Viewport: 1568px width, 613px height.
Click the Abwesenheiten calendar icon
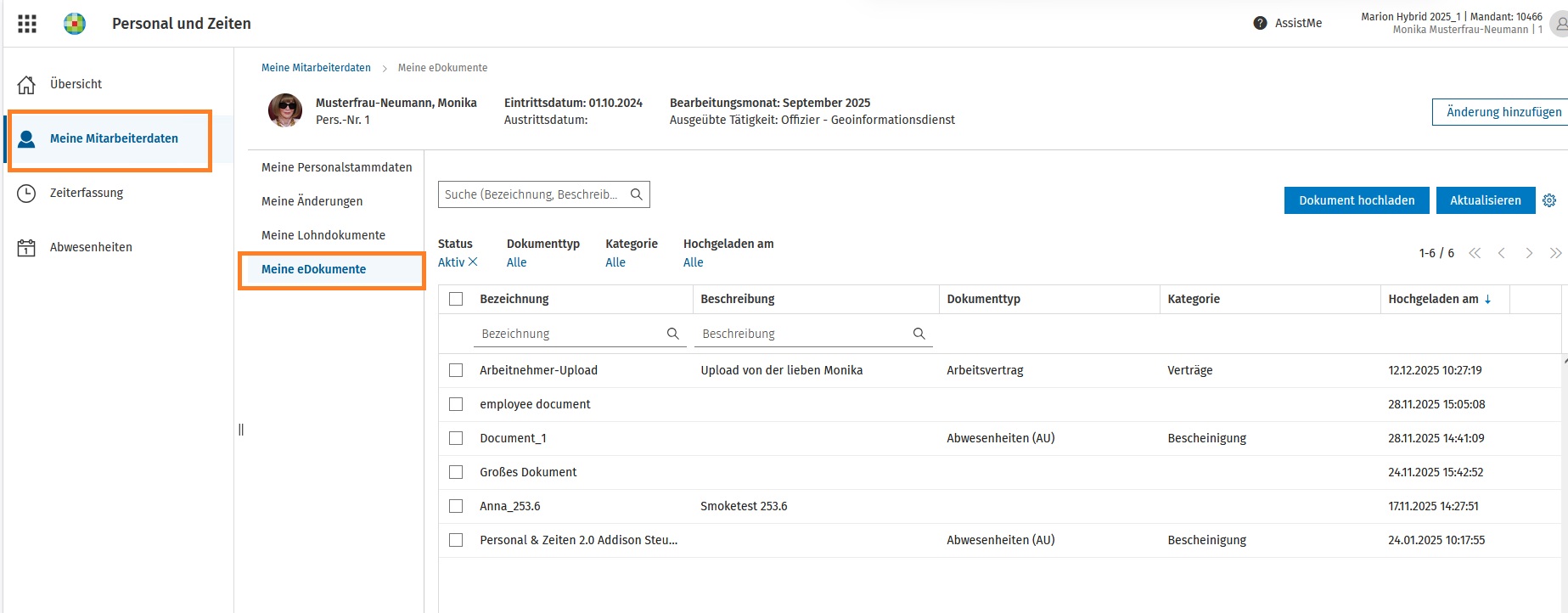click(27, 248)
